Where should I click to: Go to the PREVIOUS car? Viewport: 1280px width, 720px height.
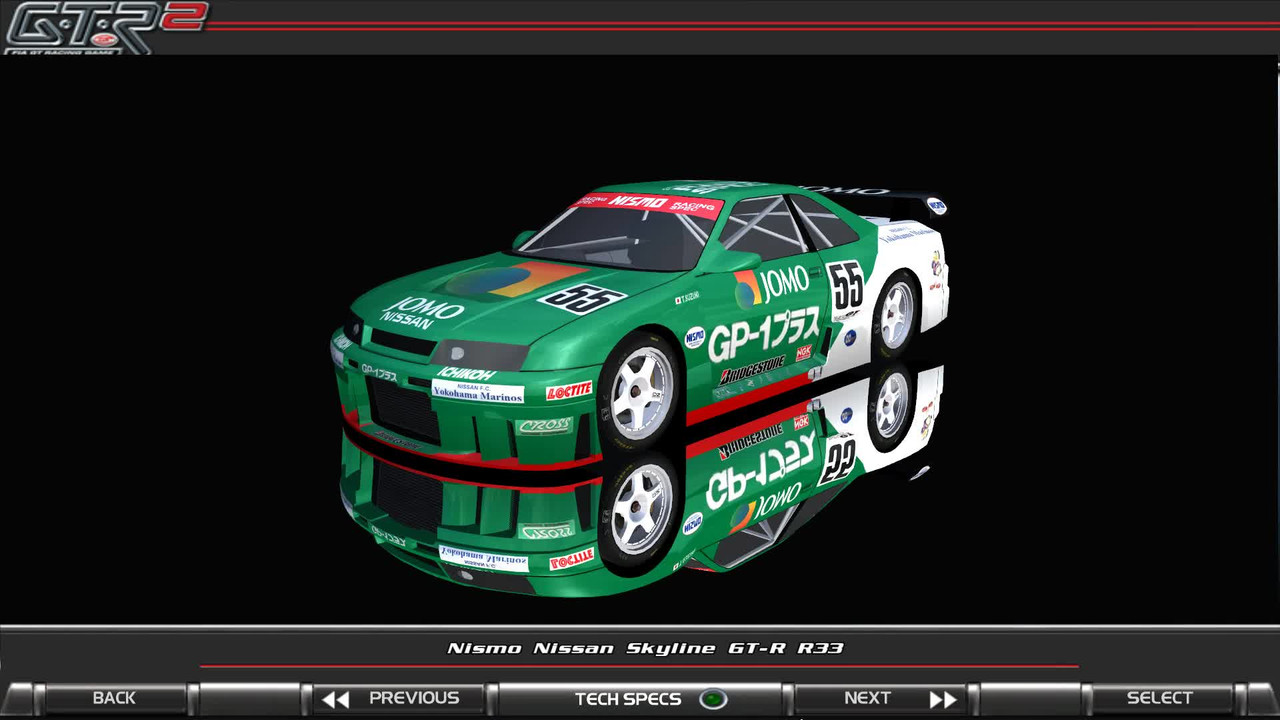(400, 698)
